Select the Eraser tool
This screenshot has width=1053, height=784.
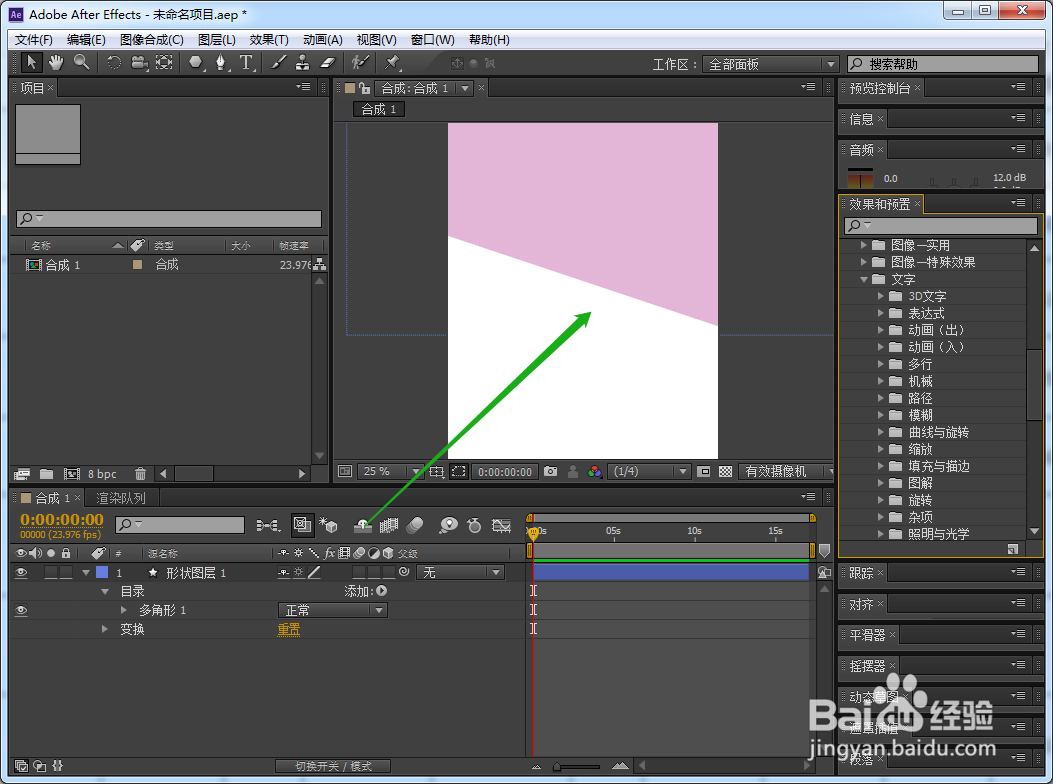(x=327, y=63)
